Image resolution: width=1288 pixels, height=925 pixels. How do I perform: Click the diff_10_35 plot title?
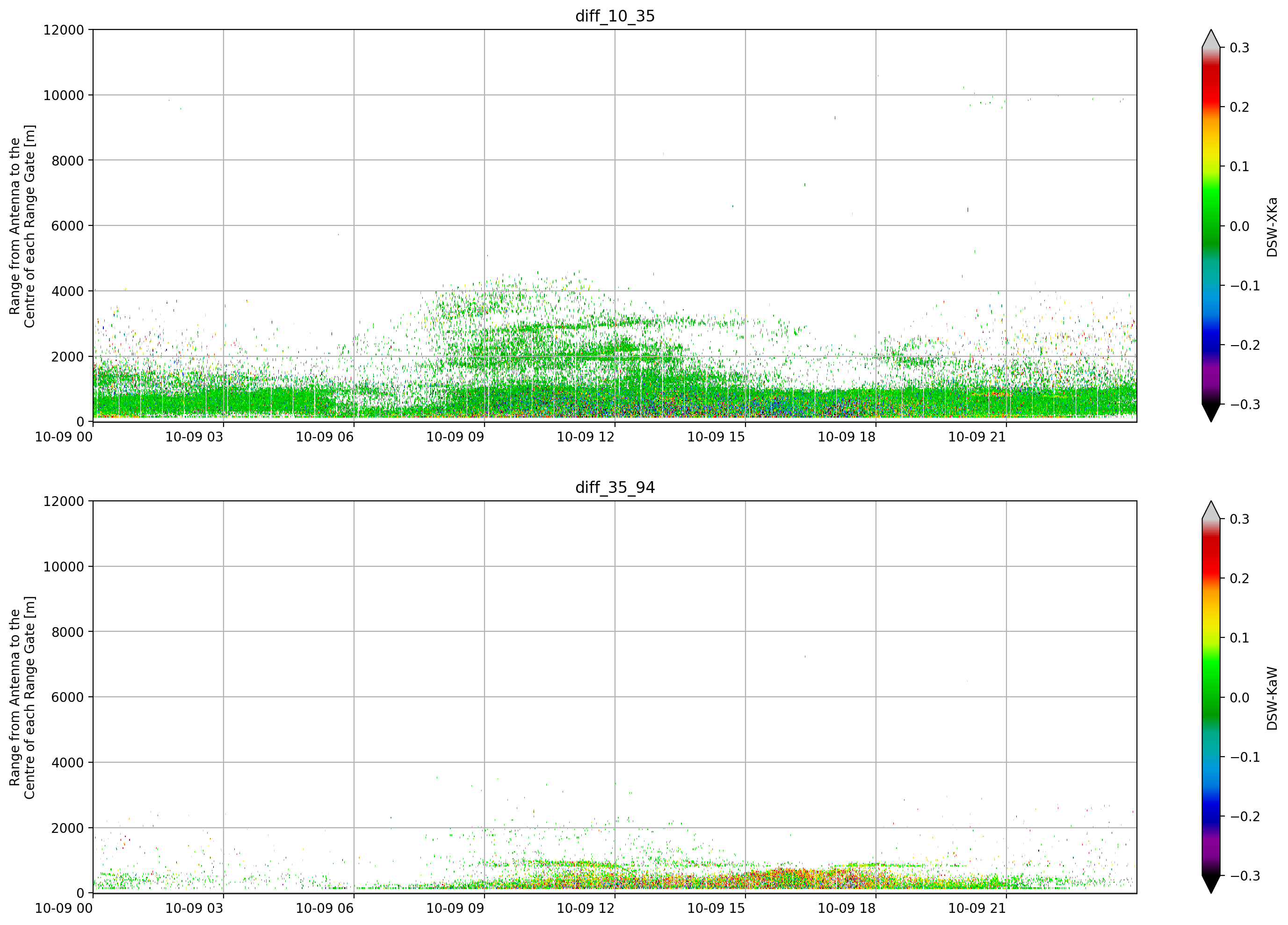pyautogui.click(x=615, y=16)
